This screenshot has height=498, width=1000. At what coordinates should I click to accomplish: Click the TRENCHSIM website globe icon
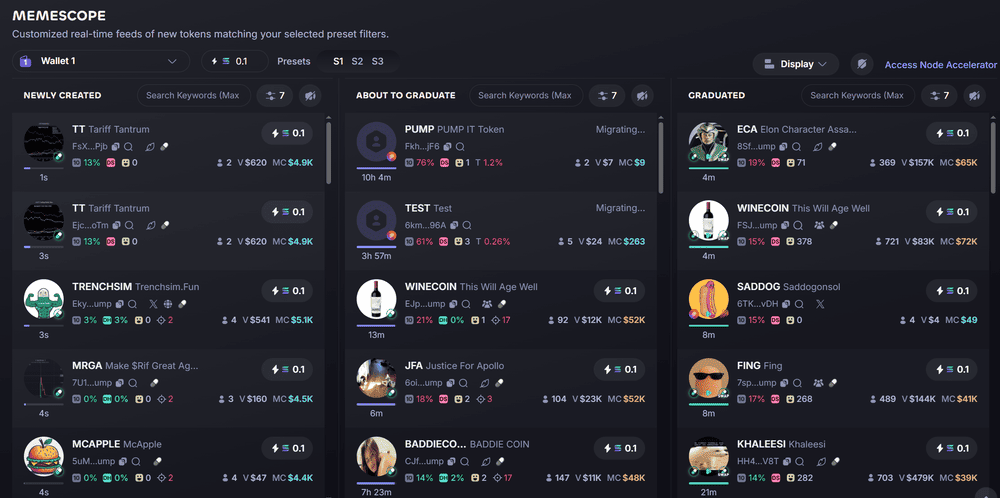[168, 304]
